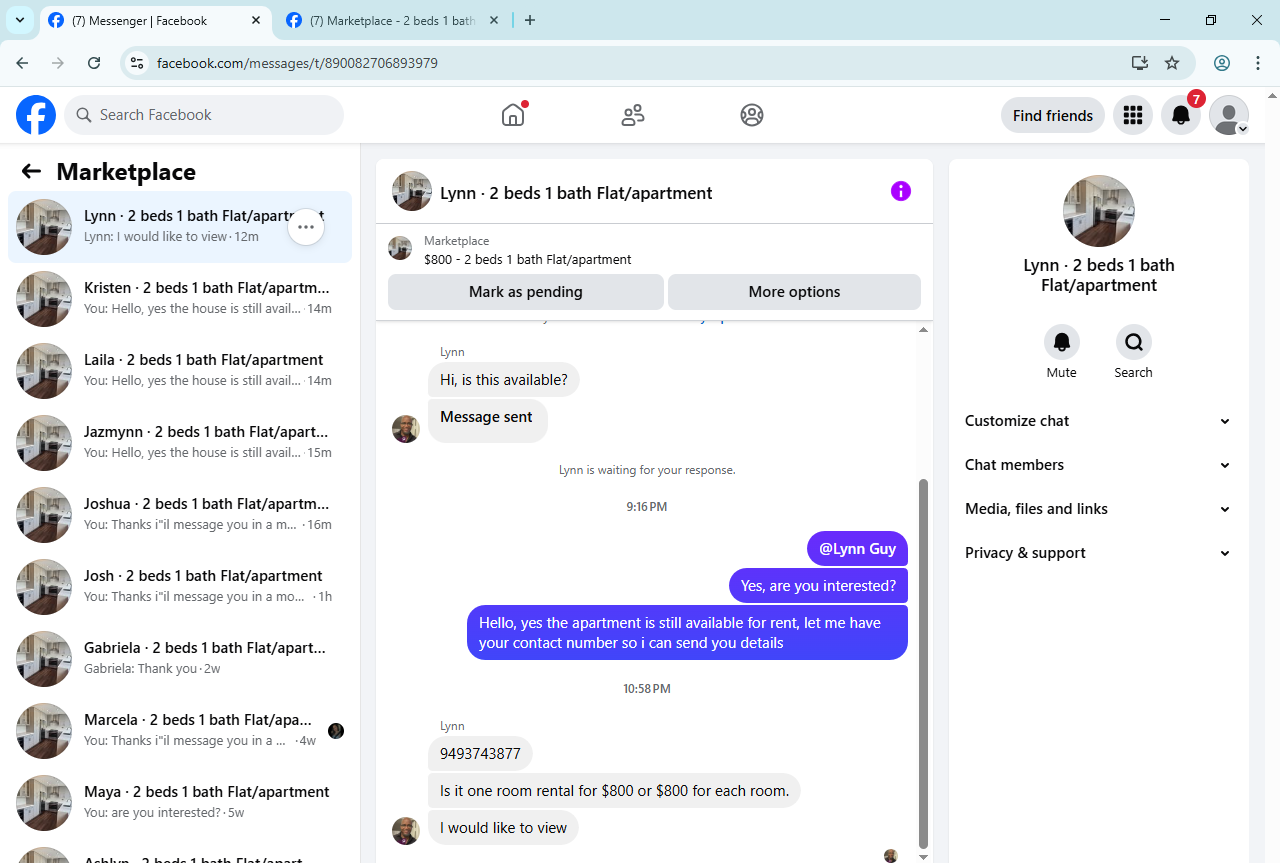1280x863 pixels.
Task: Open the $800 - 2 beds 1 bath listing link
Action: click(527, 259)
